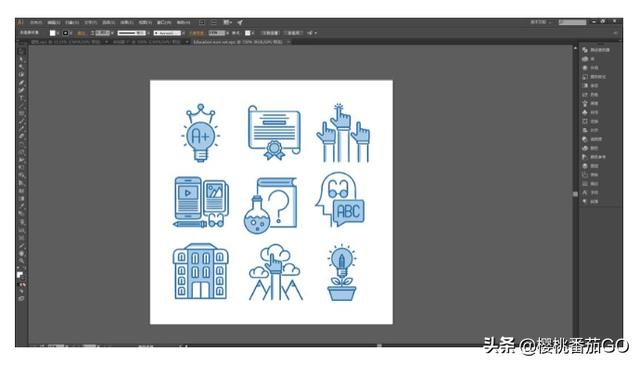Select the Line Segment tool

tap(22, 106)
